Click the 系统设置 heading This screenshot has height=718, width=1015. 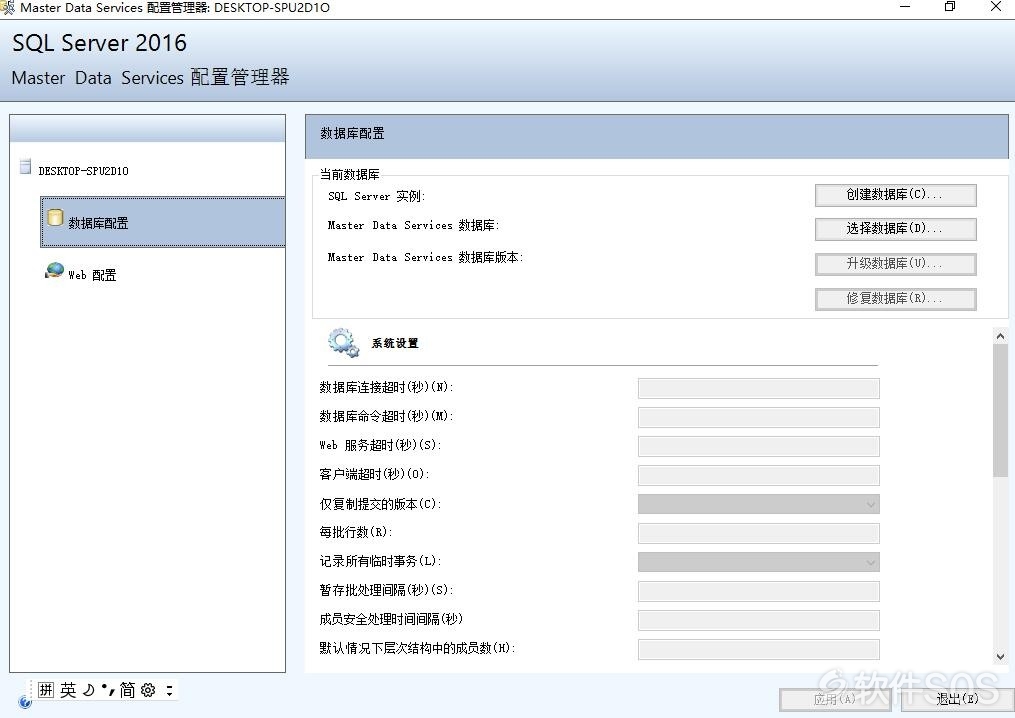point(395,343)
